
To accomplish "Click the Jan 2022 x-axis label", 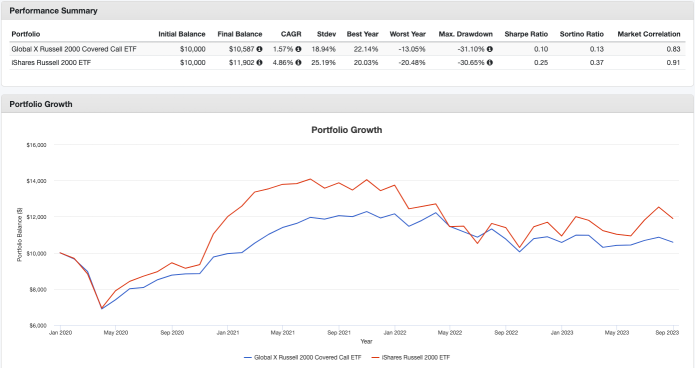I will pos(394,333).
